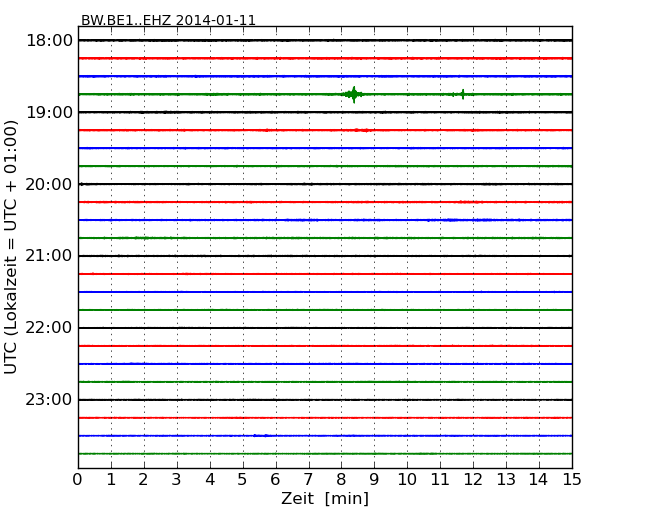Click x-axis tick label 8
Screen dimensions: 650x520
point(341,480)
